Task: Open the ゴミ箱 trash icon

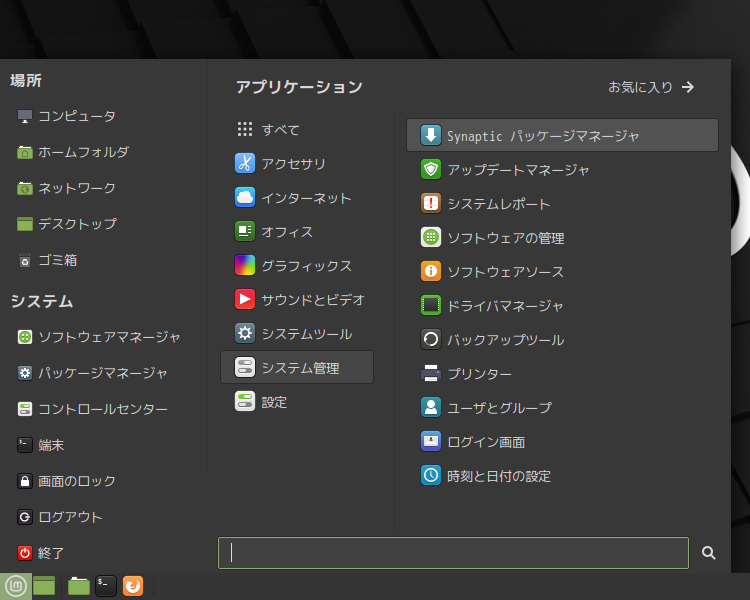Action: pyautogui.click(x=25, y=260)
